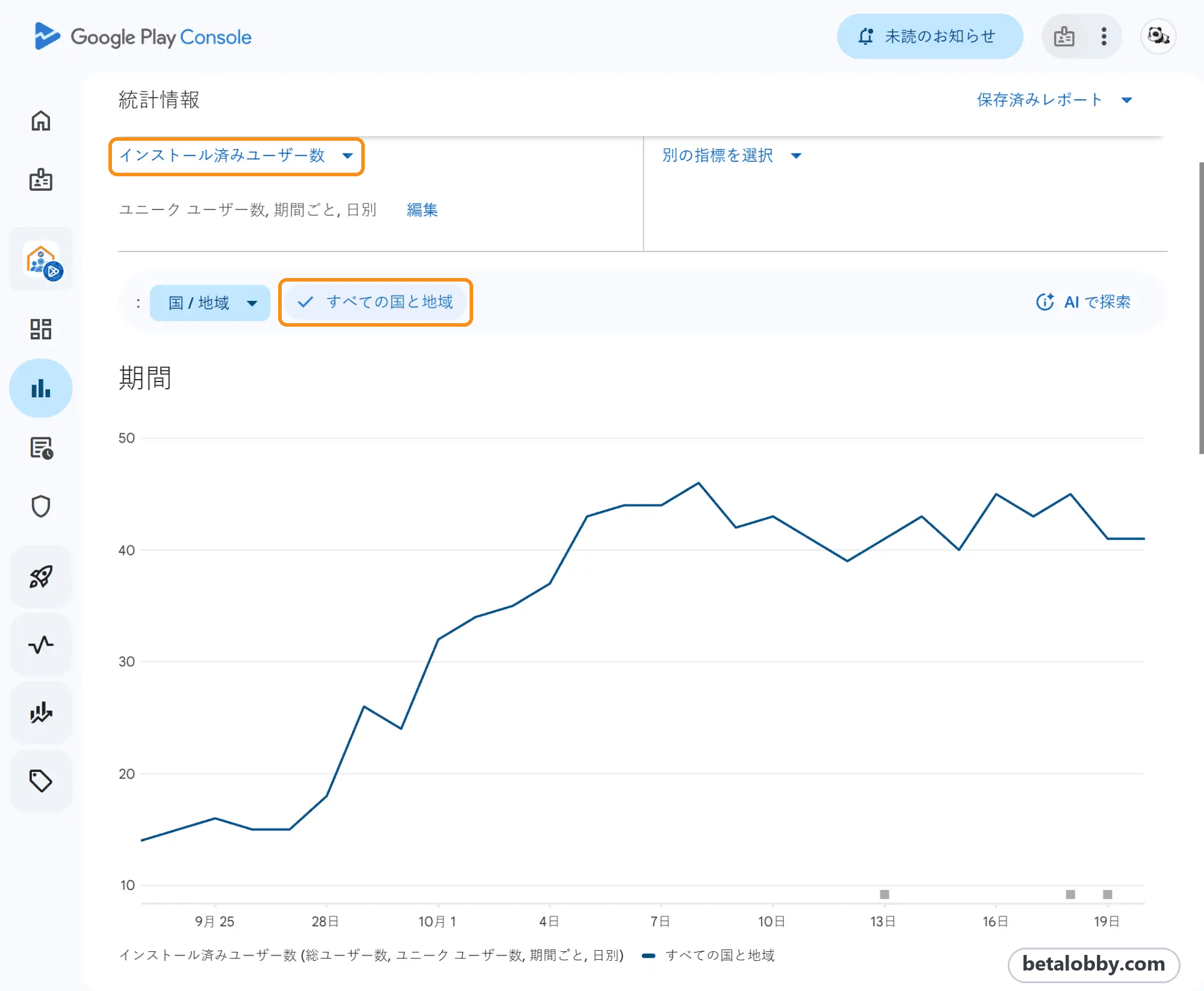1204x991 pixels.
Task: Open the home icon in sidebar
Action: 41,121
